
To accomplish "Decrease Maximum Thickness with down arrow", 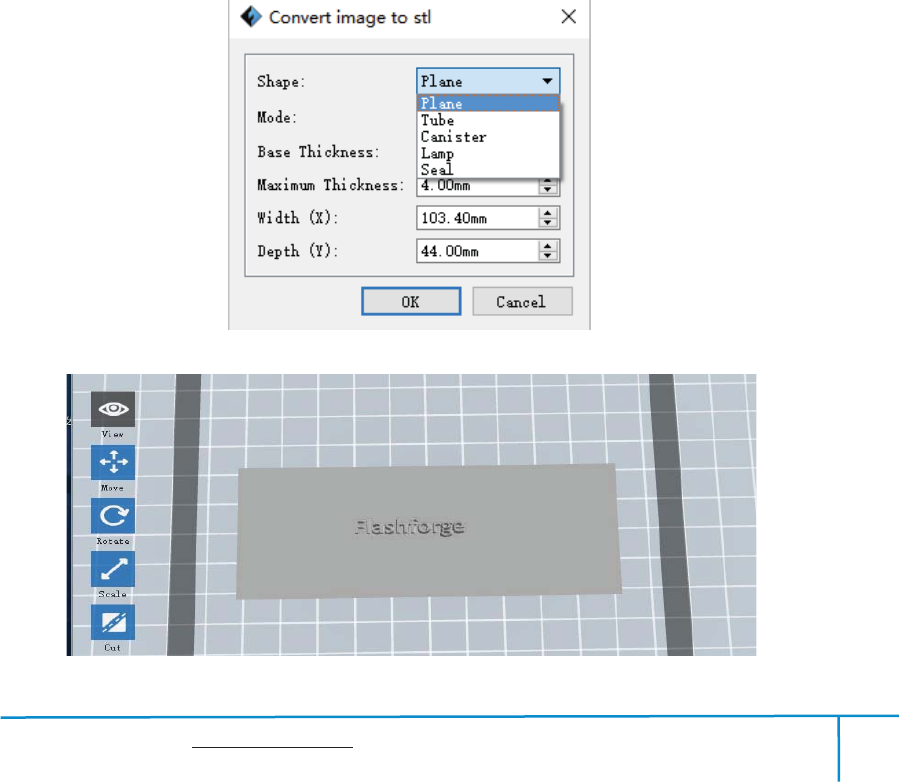I will coord(548,190).
